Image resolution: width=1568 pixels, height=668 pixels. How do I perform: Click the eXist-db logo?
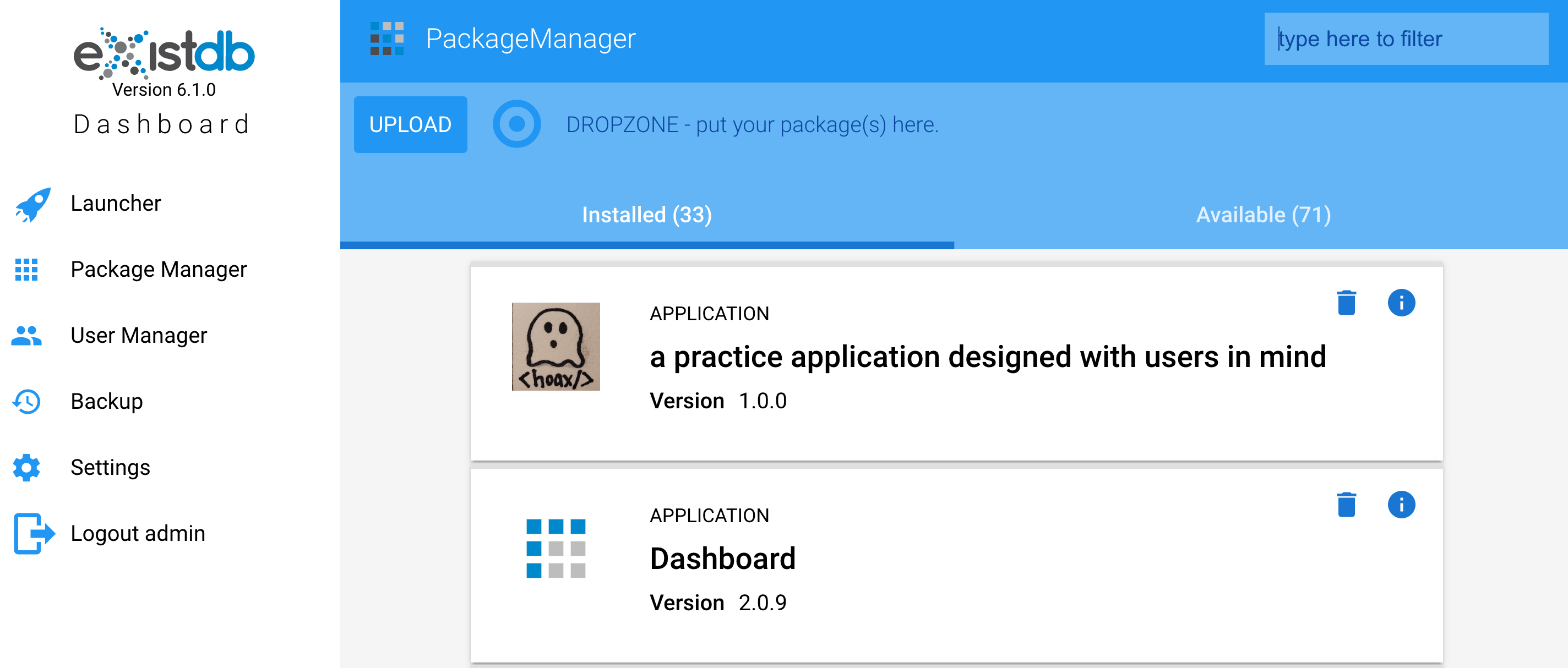click(164, 53)
